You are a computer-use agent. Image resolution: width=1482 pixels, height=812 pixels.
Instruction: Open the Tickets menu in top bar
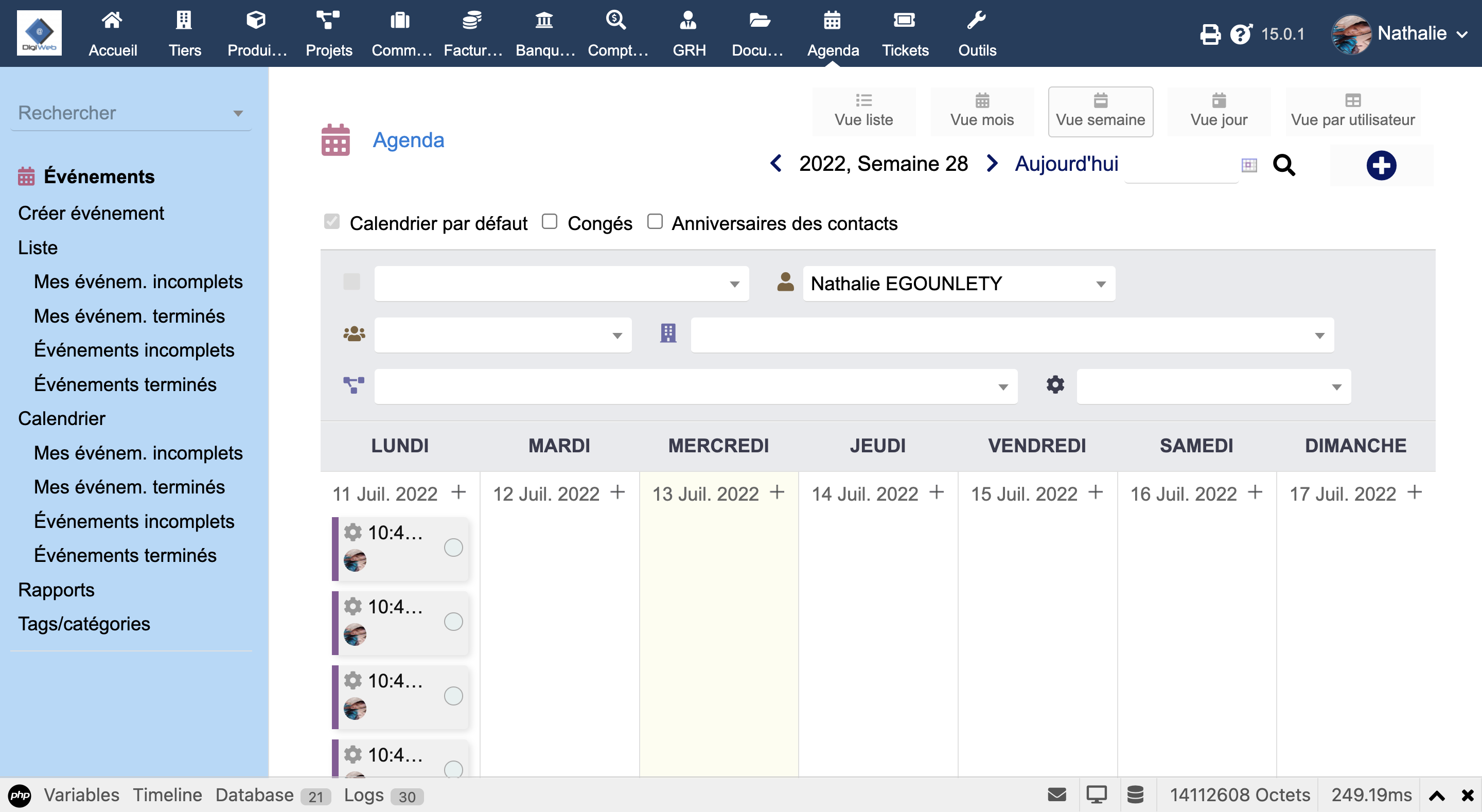[905, 34]
